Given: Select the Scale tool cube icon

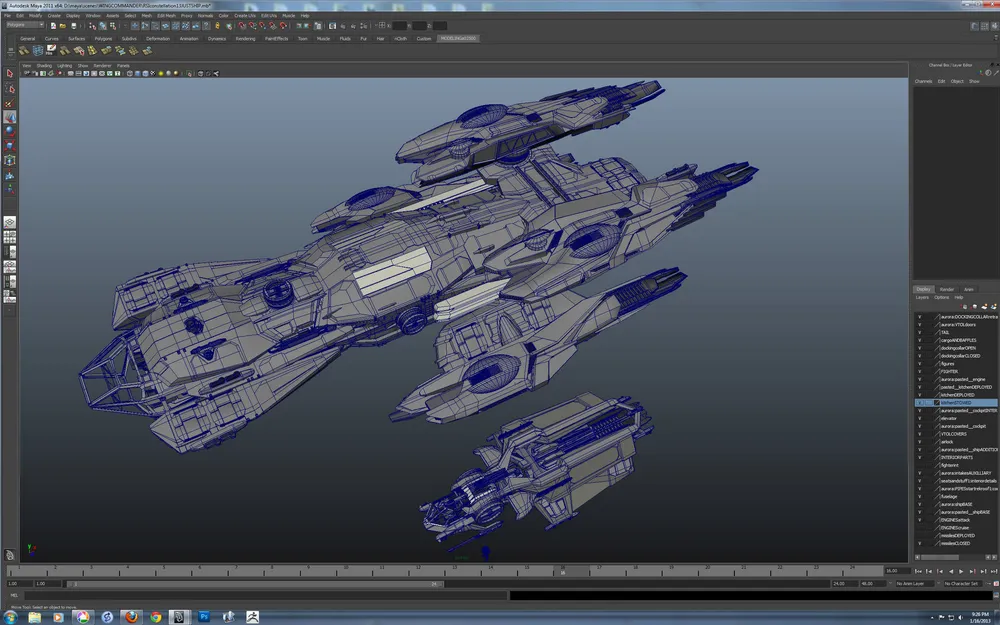Looking at the screenshot, I should [x=9, y=145].
